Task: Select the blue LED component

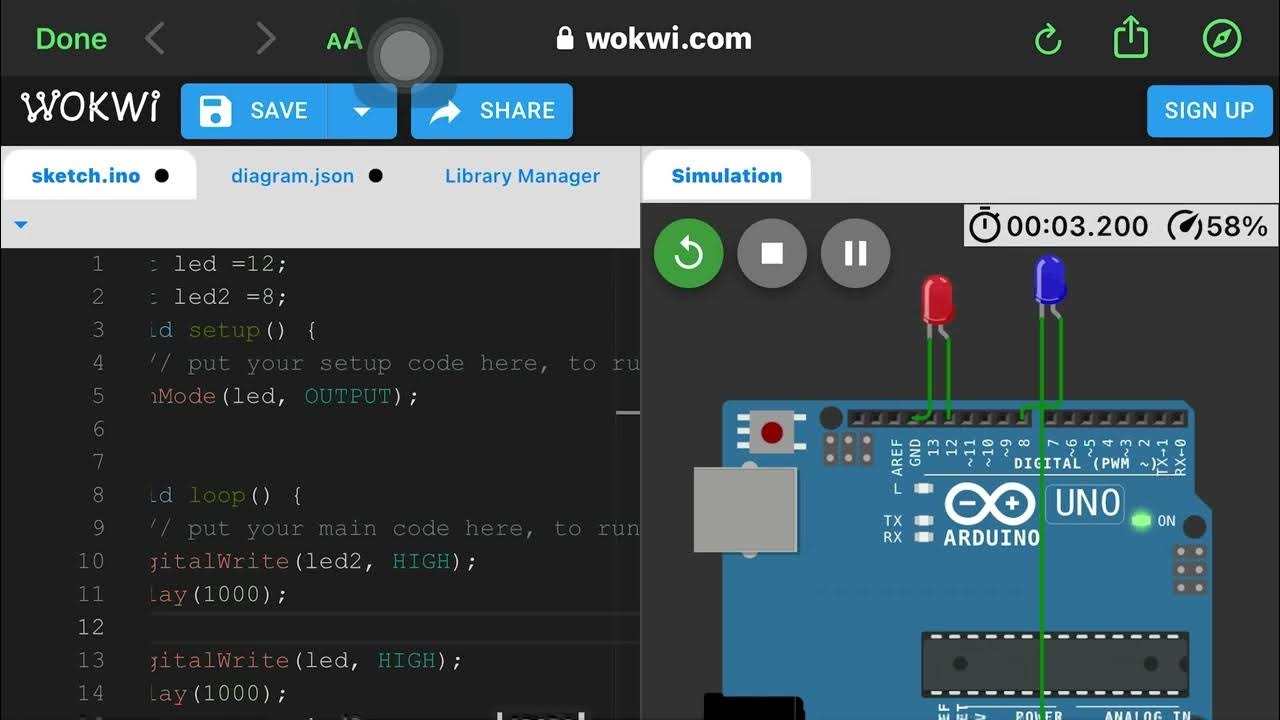Action: (1049, 281)
